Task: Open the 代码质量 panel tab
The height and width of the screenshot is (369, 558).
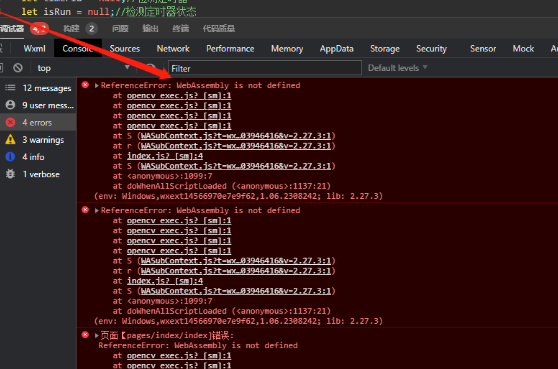Action: pos(219,28)
